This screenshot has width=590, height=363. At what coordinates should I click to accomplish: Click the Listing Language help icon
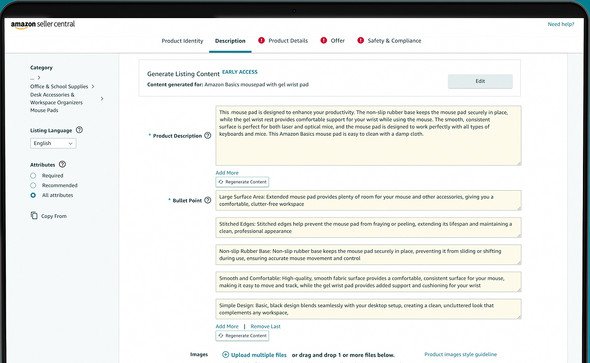[x=79, y=130]
